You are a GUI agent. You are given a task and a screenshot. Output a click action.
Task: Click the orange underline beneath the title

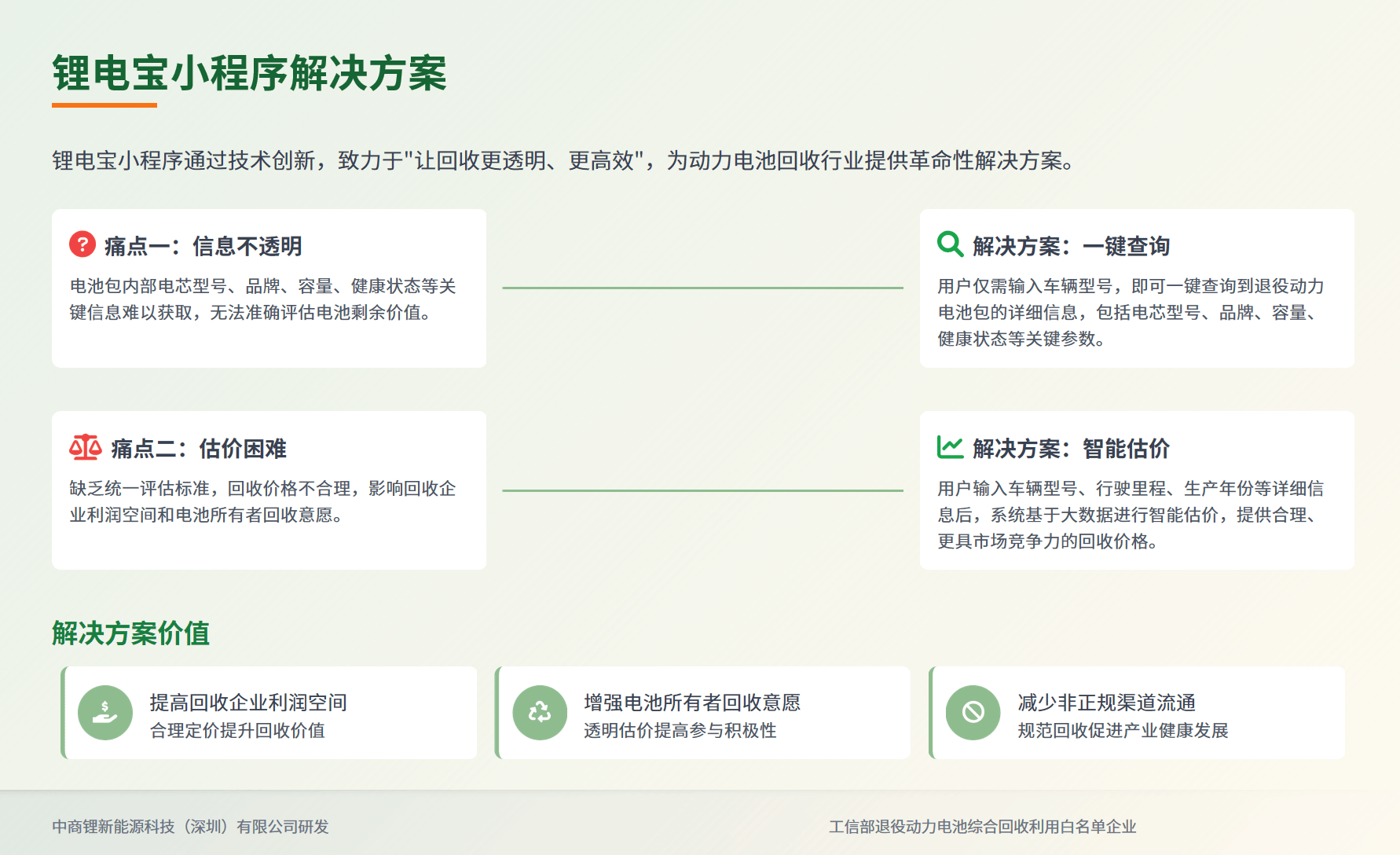[104, 105]
